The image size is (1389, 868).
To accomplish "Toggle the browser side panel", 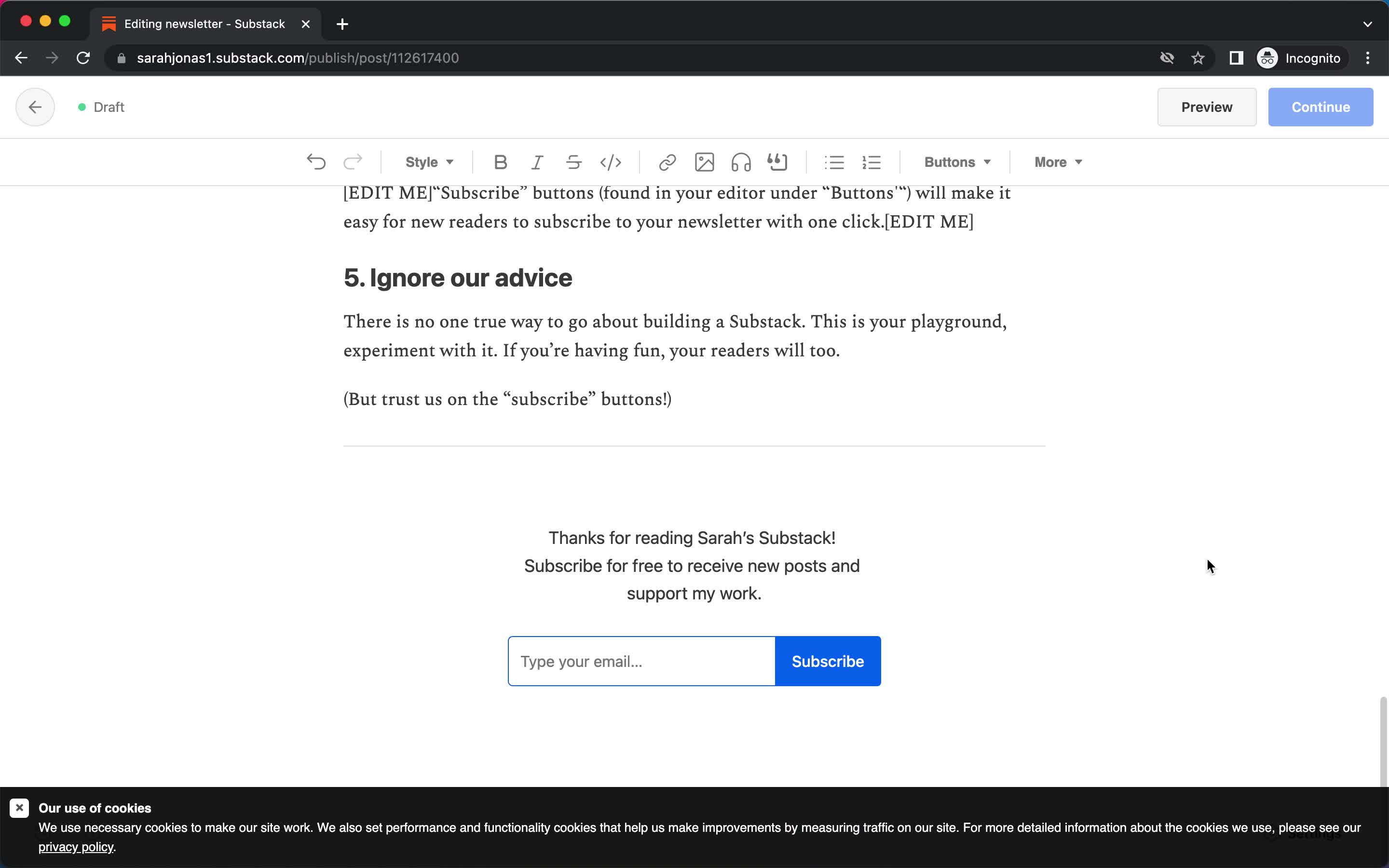I will 1236,58.
